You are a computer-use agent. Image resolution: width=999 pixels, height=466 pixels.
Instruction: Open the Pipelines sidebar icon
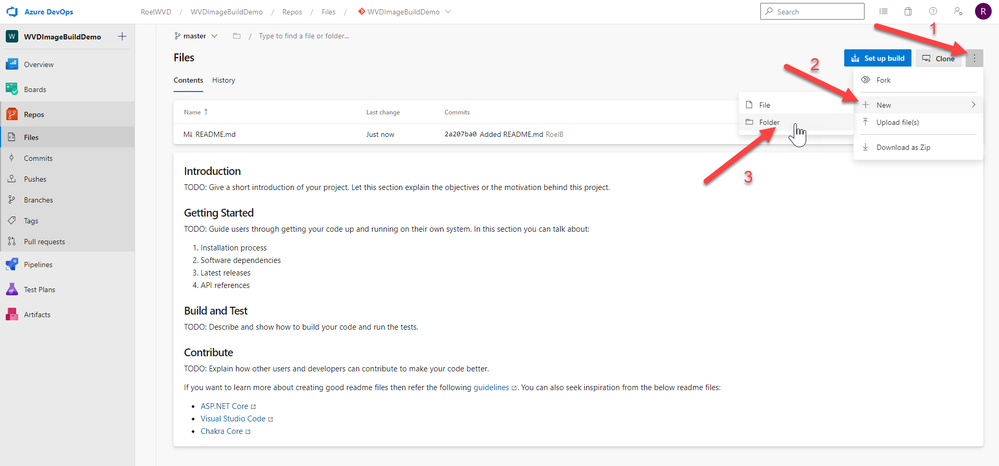(x=11, y=265)
